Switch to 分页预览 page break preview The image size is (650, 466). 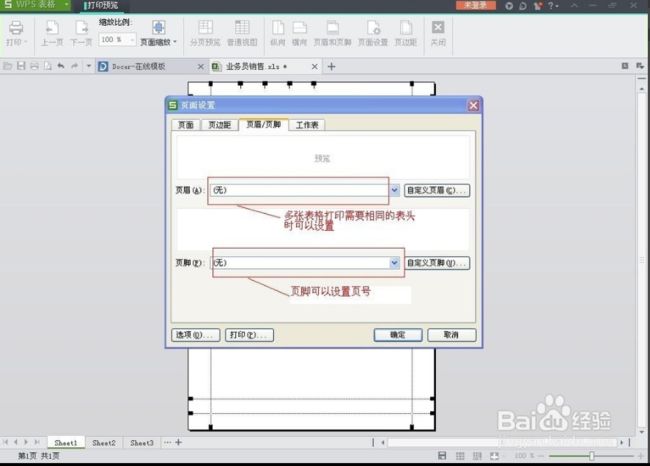click(x=205, y=33)
